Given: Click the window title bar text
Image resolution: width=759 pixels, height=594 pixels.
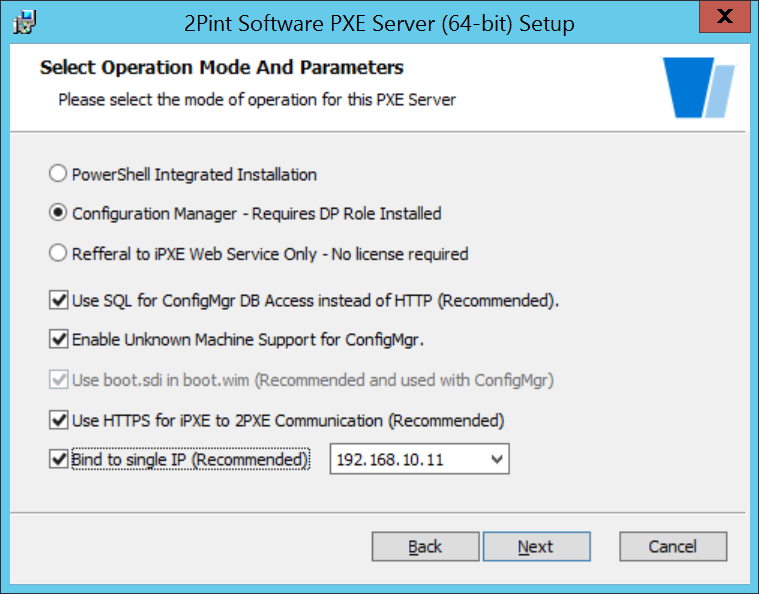Looking at the screenshot, I should (x=379, y=23).
